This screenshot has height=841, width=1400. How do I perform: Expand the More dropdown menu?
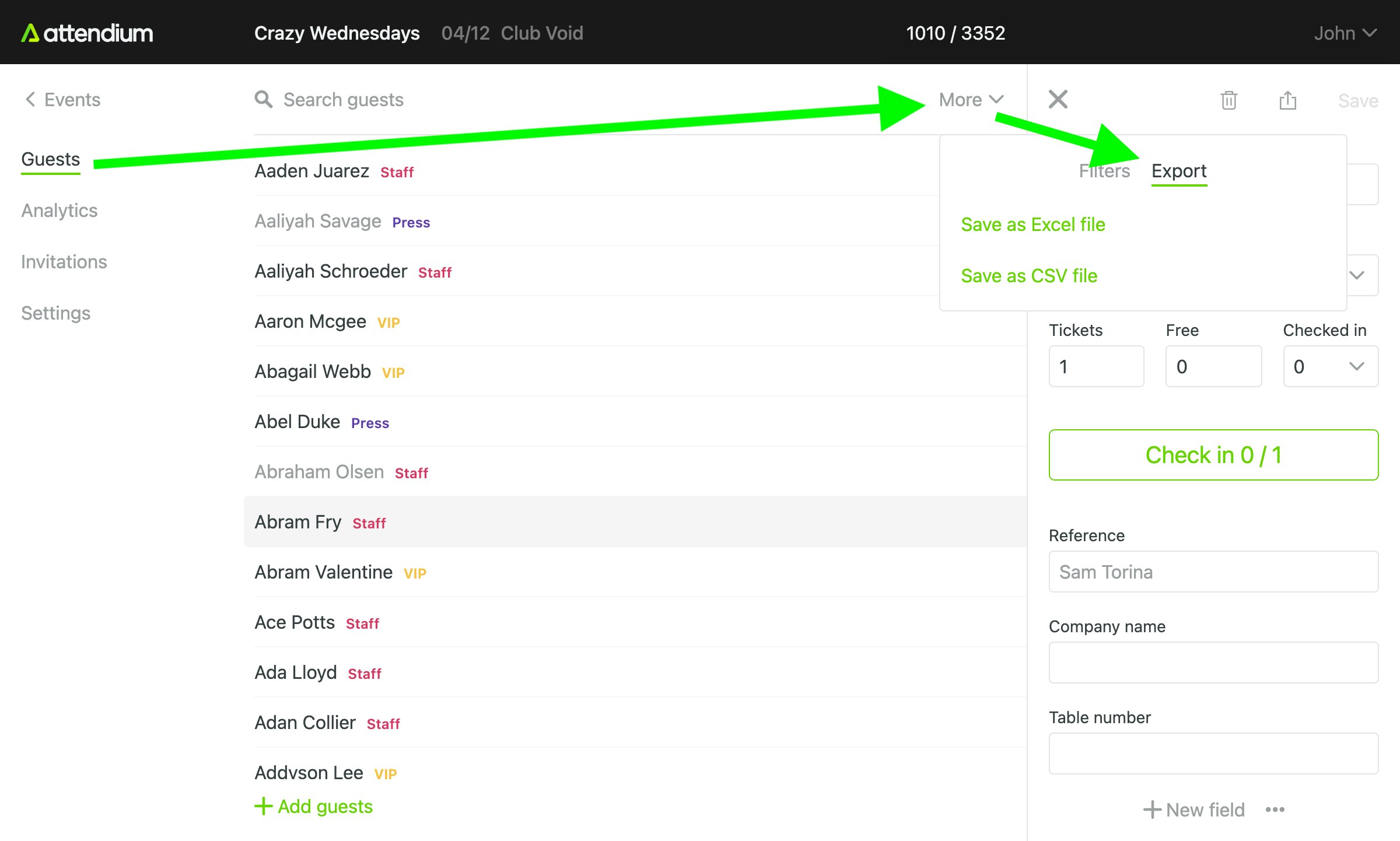(971, 100)
